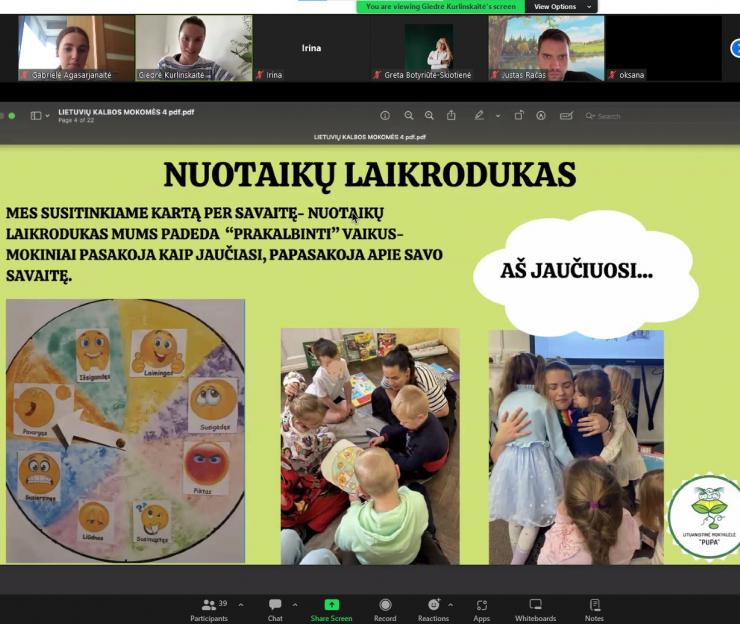Viewport: 740px width, 624px height.
Task: Zoom out the PDF document
Action: (409, 116)
